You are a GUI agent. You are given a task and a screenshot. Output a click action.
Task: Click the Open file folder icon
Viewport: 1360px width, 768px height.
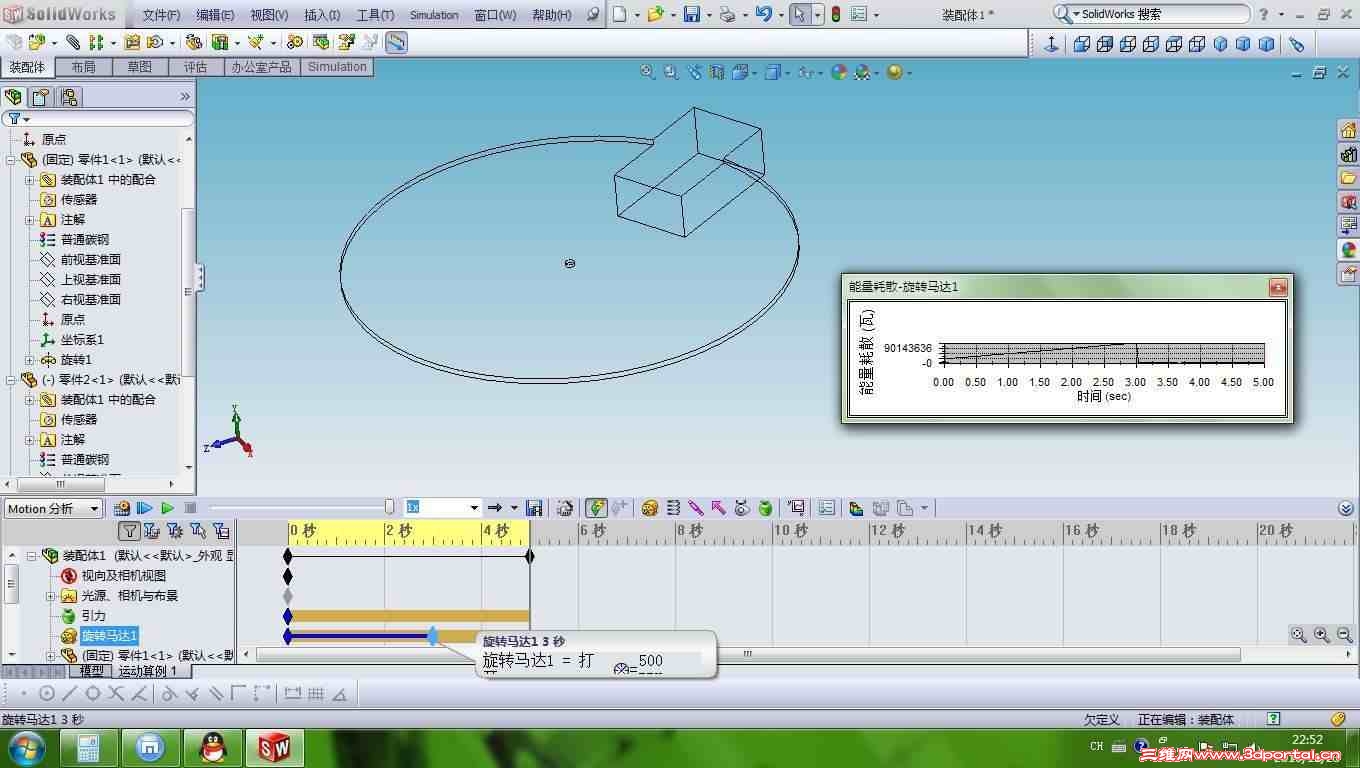(655, 14)
